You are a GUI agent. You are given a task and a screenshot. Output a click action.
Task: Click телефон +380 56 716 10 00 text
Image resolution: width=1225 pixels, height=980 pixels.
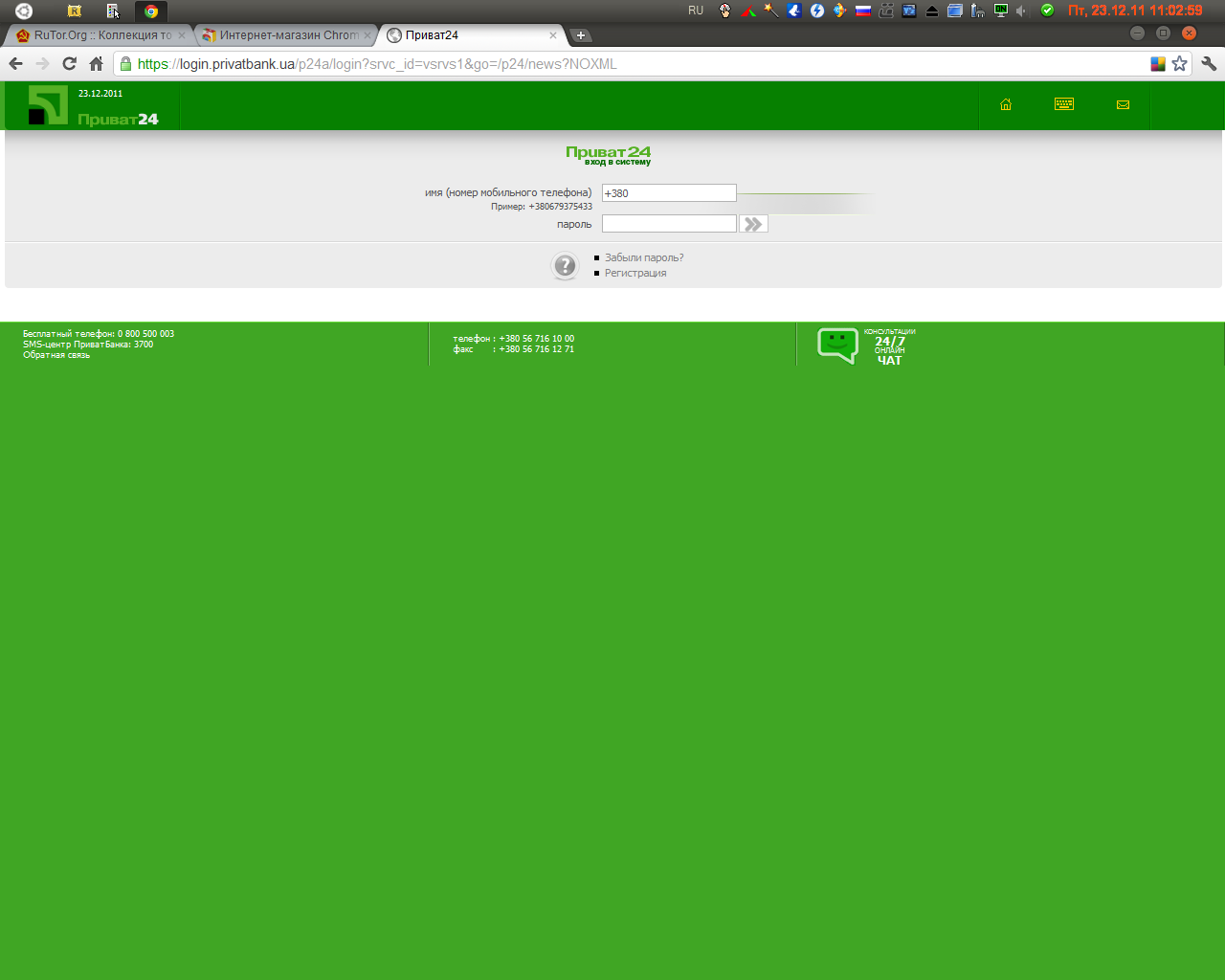coord(514,339)
